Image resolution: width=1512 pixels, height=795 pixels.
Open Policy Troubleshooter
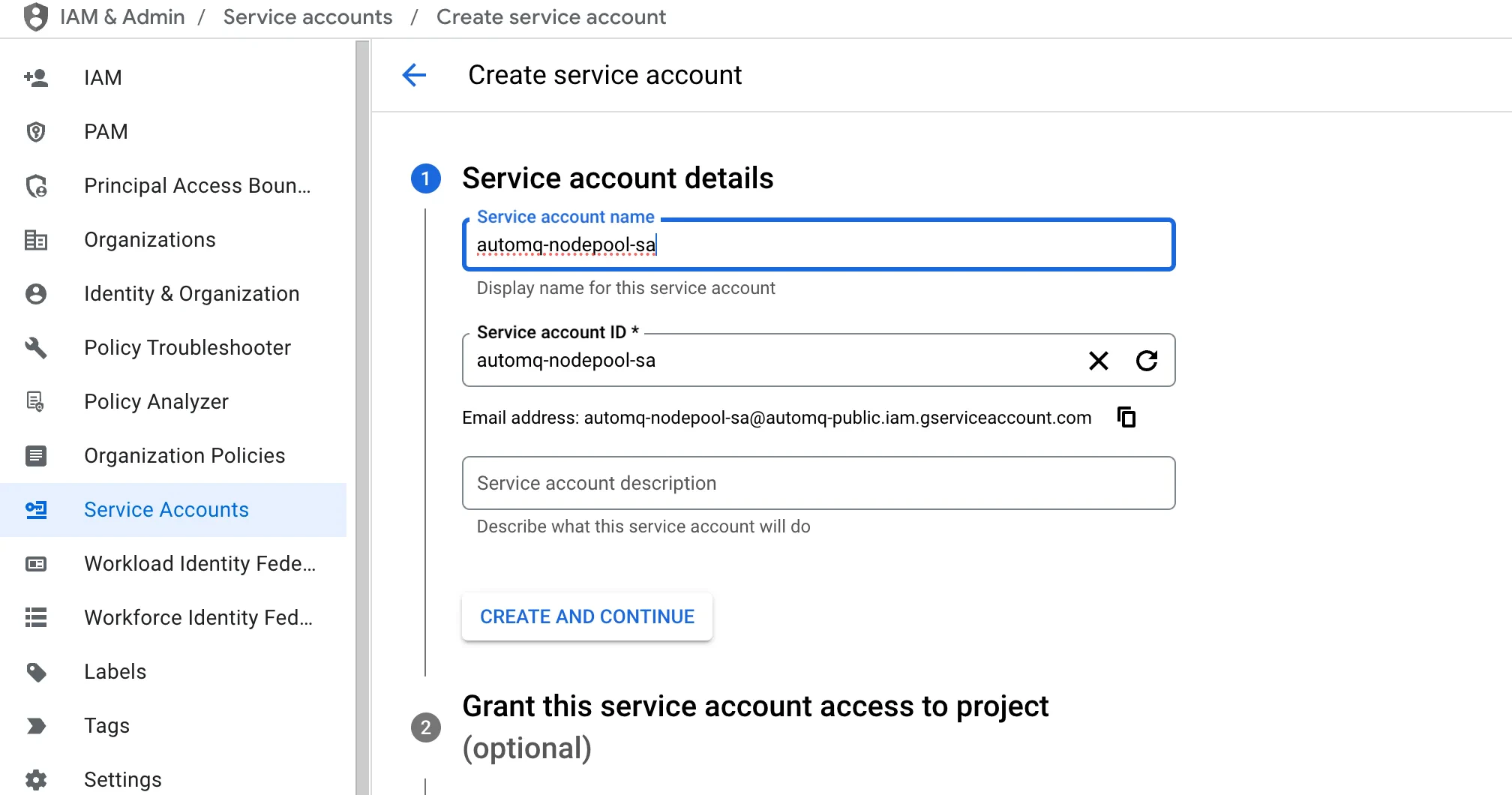tap(173, 347)
